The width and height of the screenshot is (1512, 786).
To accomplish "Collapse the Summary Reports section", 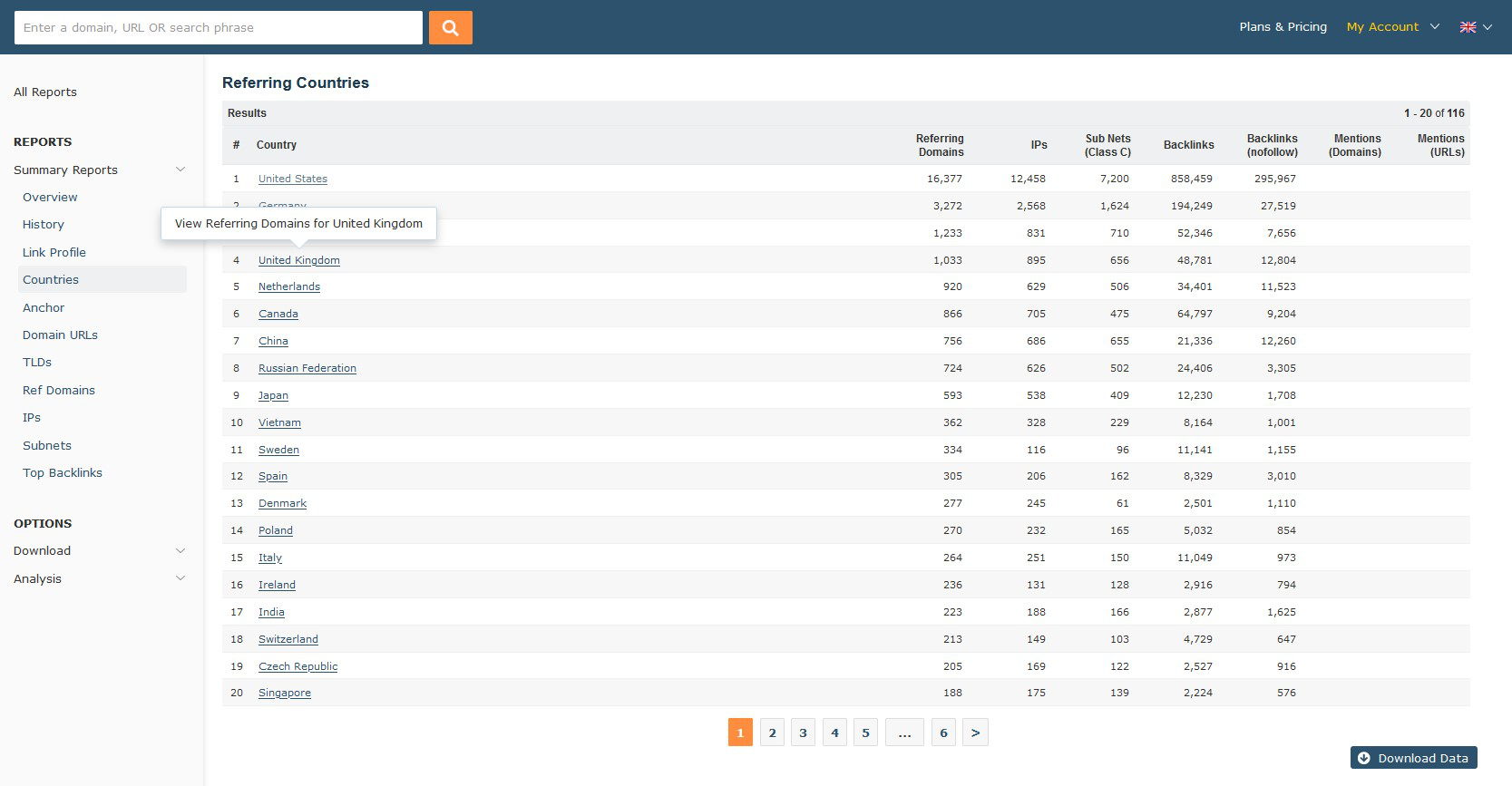I will pos(180,170).
